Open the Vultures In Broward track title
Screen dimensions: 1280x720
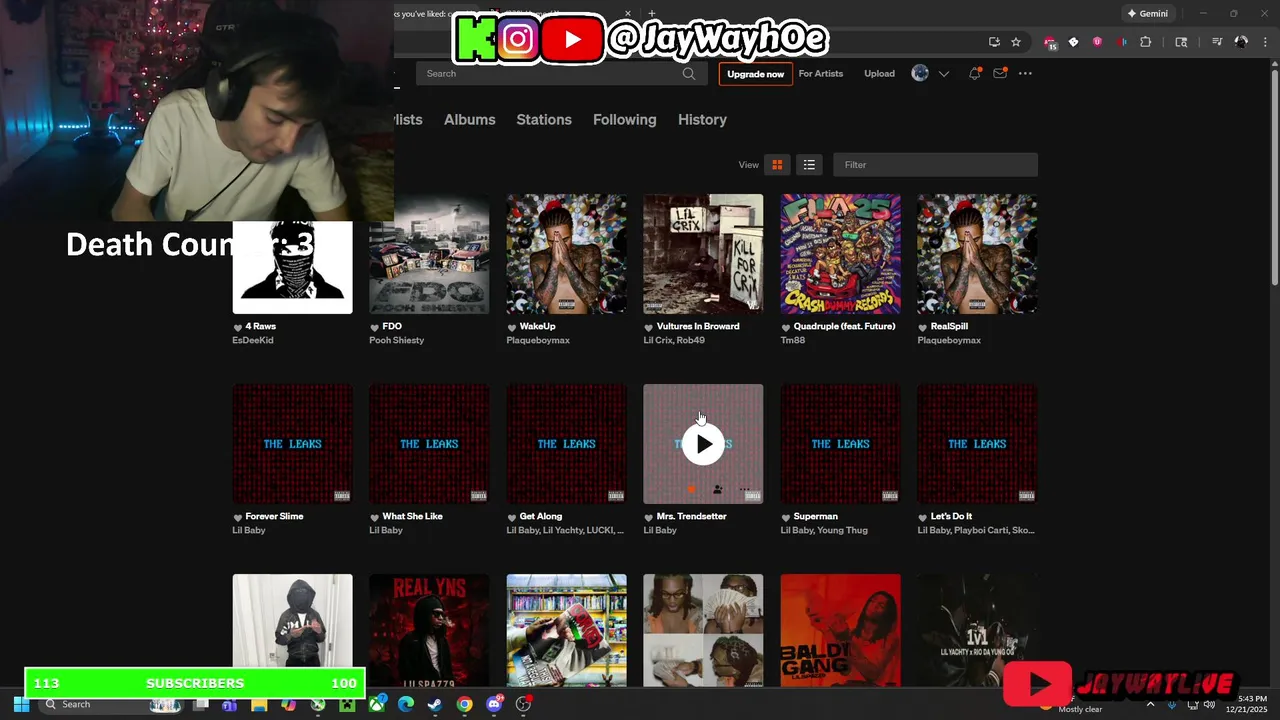tap(698, 326)
